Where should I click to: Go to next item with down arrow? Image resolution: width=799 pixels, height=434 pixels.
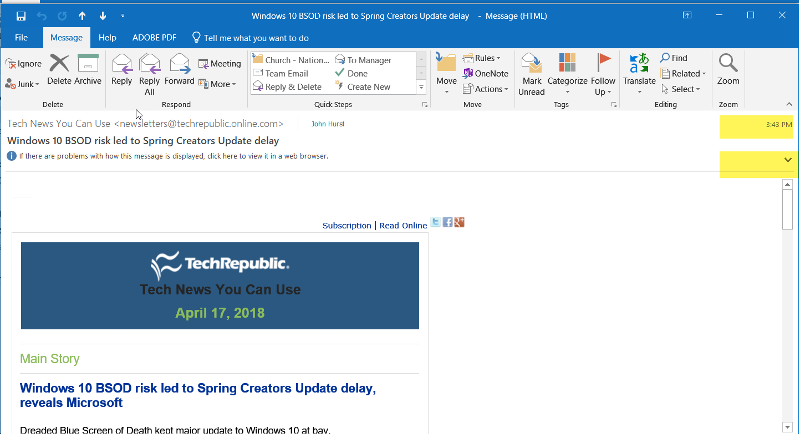pyautogui.click(x=103, y=16)
